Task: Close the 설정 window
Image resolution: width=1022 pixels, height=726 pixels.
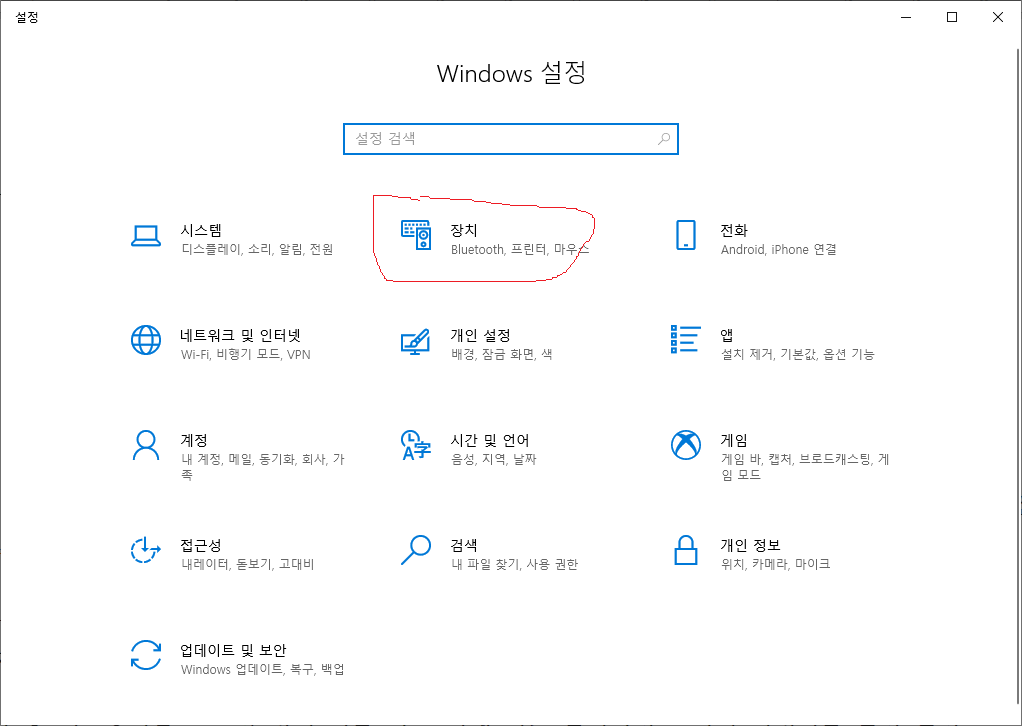Action: click(997, 18)
